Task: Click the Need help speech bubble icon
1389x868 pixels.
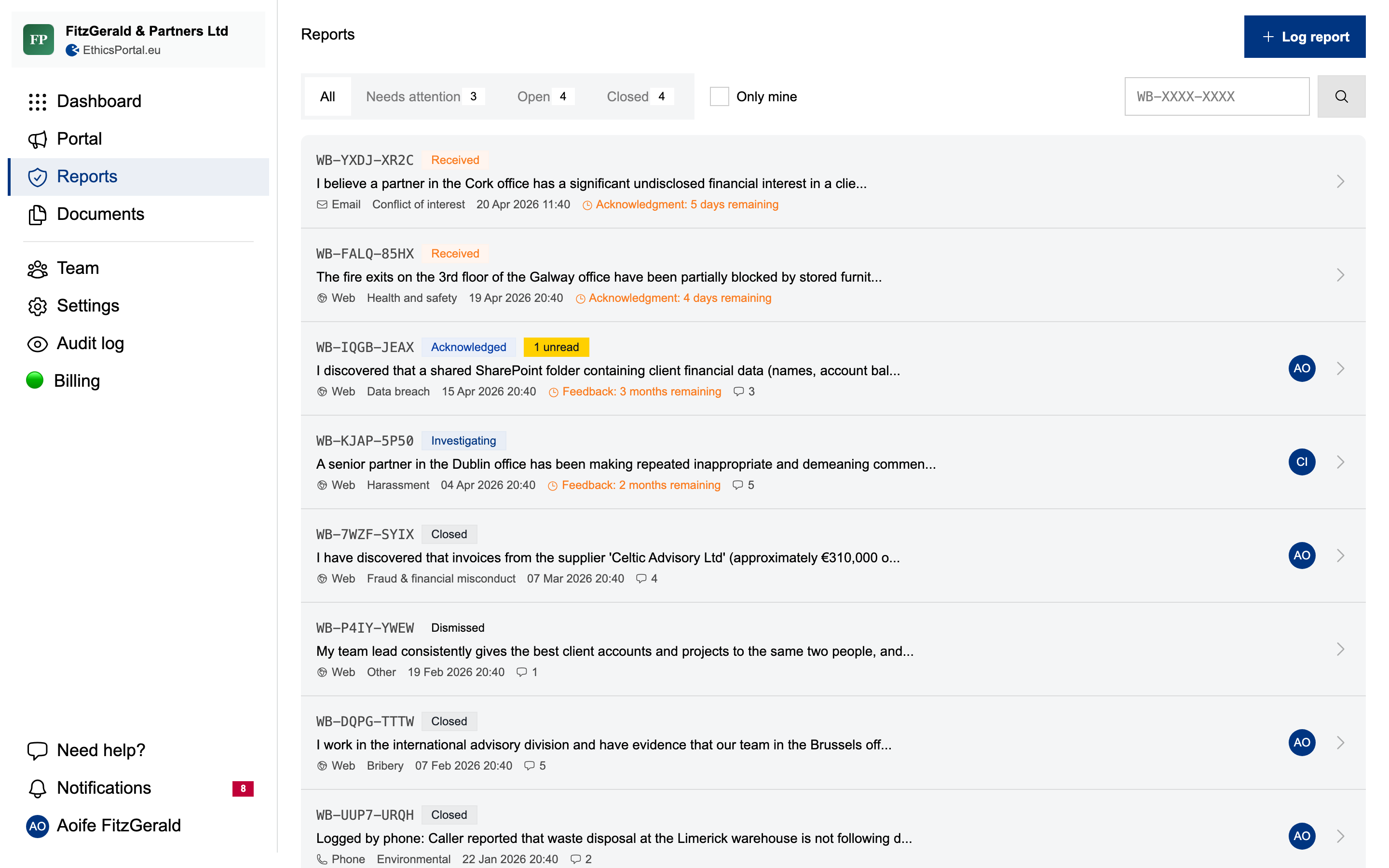Action: point(37,750)
